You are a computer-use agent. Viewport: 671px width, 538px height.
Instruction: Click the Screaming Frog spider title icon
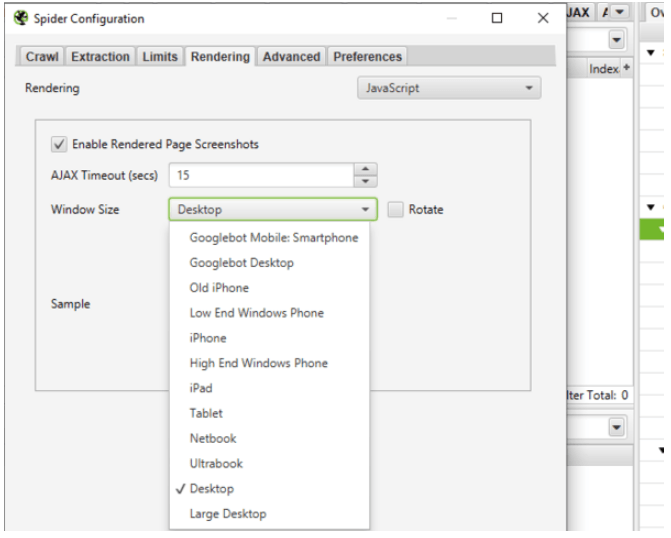14,19
